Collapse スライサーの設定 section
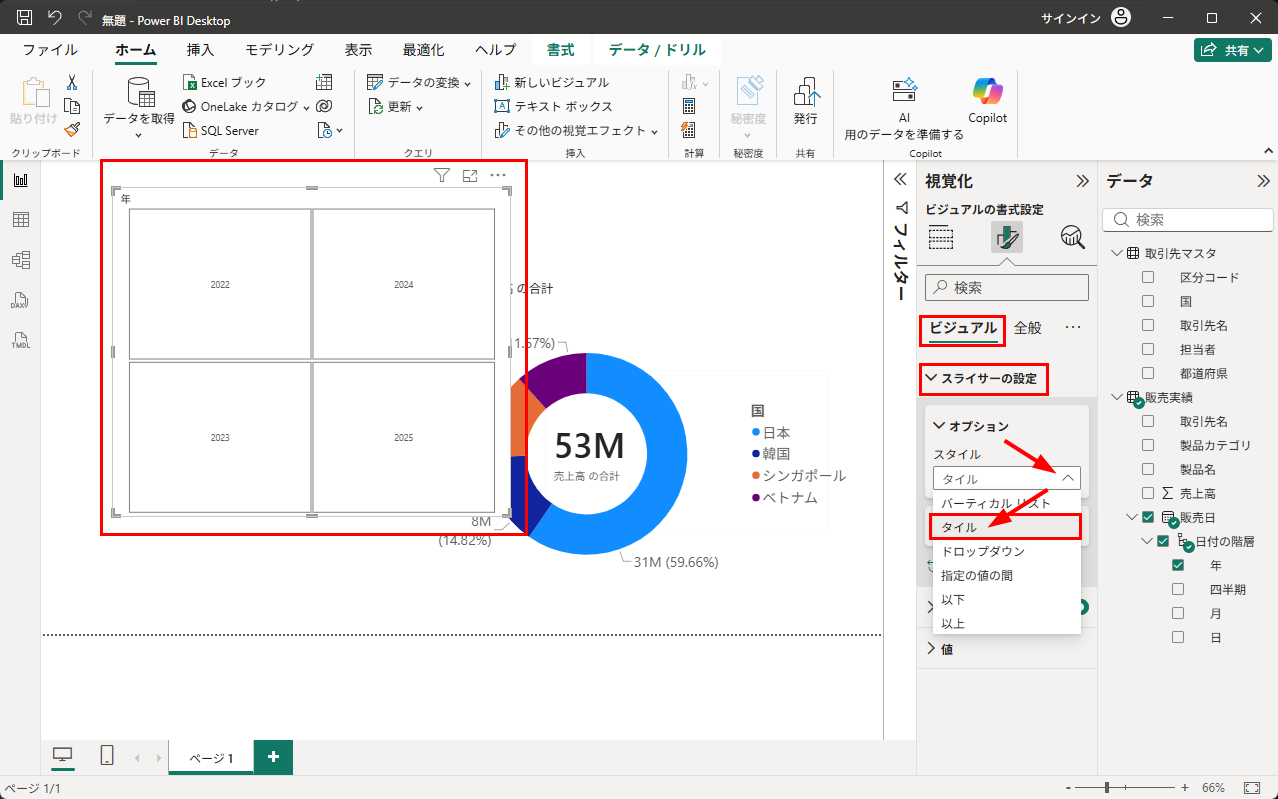 pos(931,379)
